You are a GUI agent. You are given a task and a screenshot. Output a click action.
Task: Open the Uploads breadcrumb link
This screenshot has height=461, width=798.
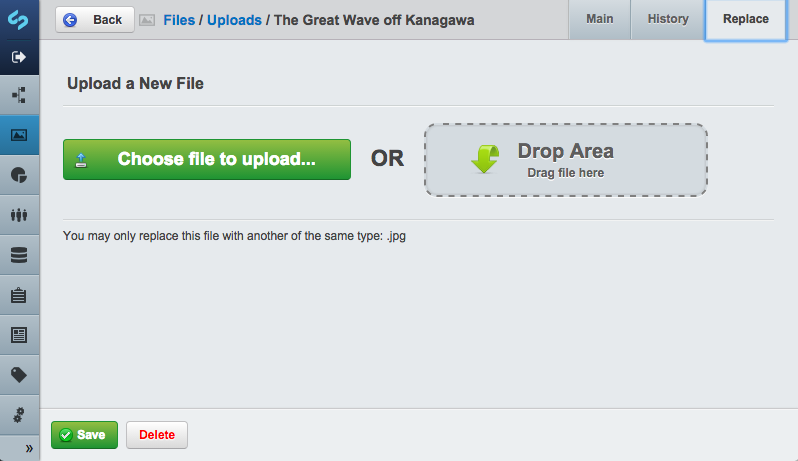[234, 20]
